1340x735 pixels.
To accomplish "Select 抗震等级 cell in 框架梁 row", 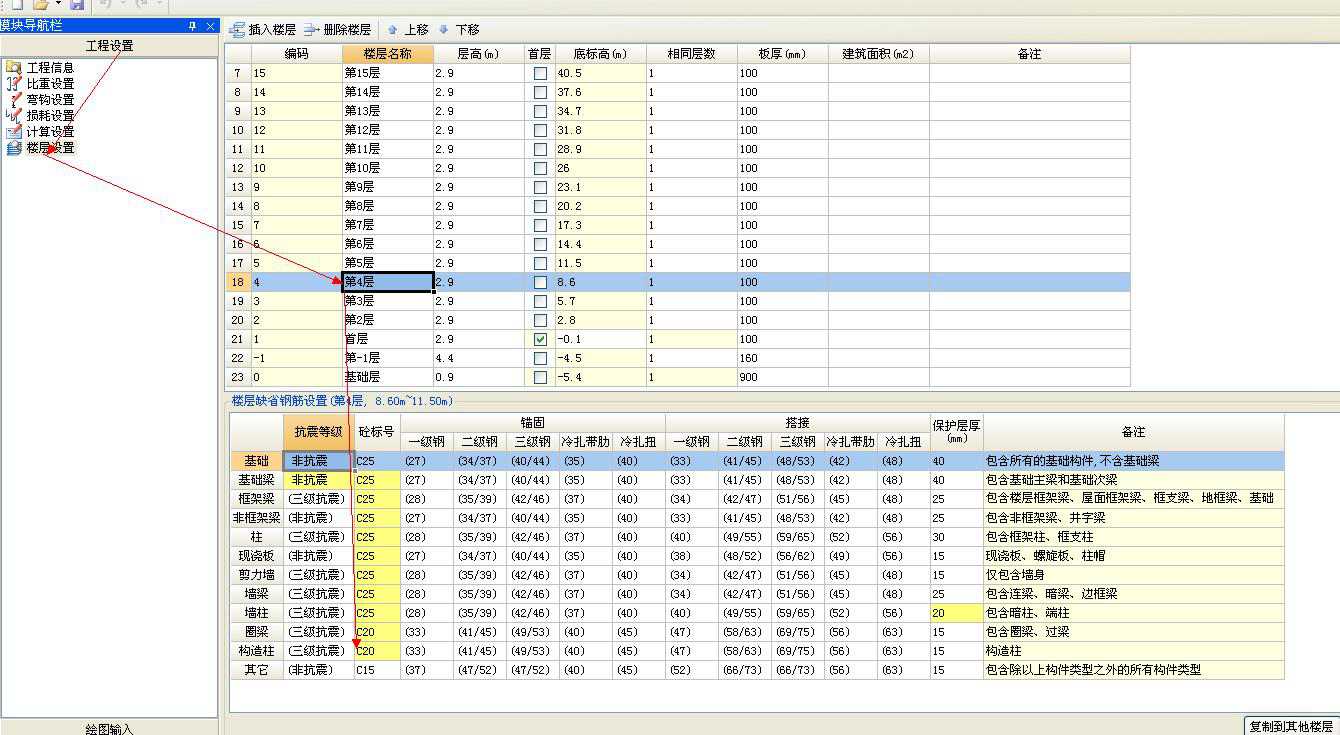I will click(x=318, y=499).
